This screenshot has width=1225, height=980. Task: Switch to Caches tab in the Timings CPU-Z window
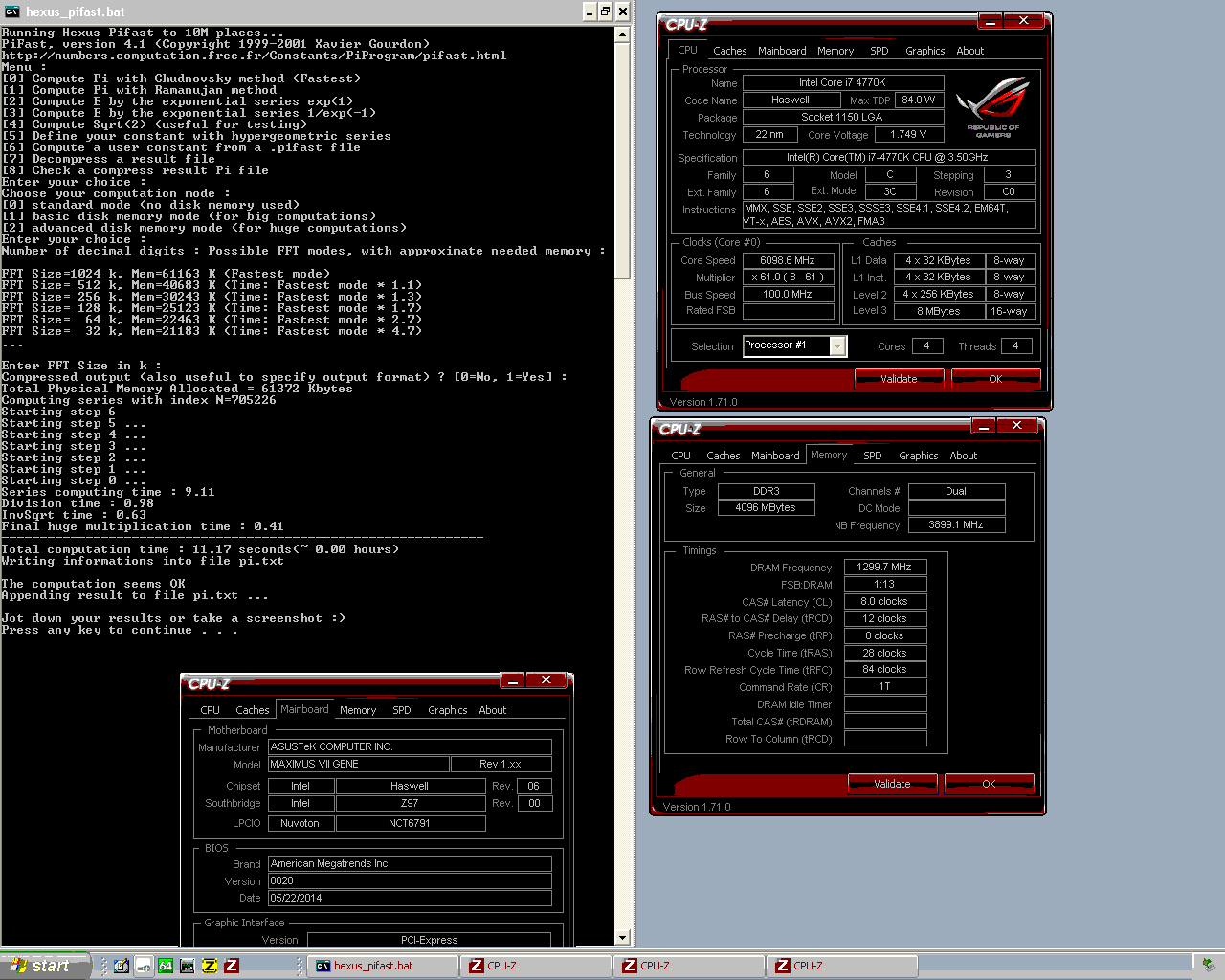(723, 456)
